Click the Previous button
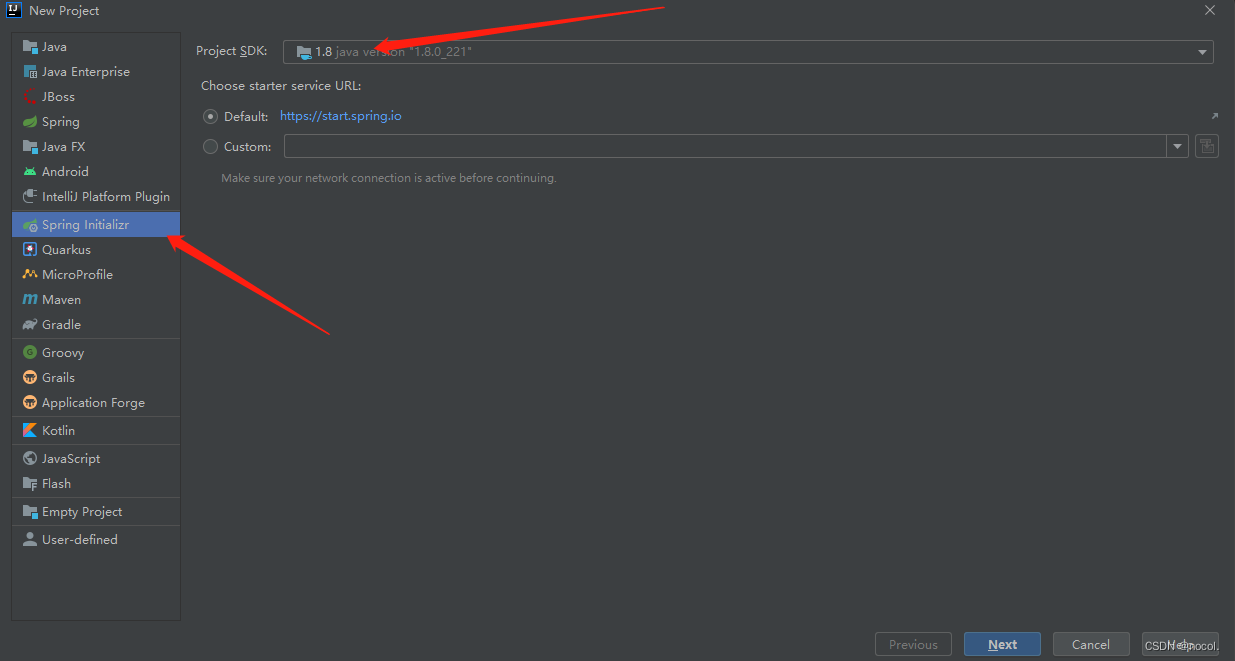The height and width of the screenshot is (661, 1235). (913, 645)
